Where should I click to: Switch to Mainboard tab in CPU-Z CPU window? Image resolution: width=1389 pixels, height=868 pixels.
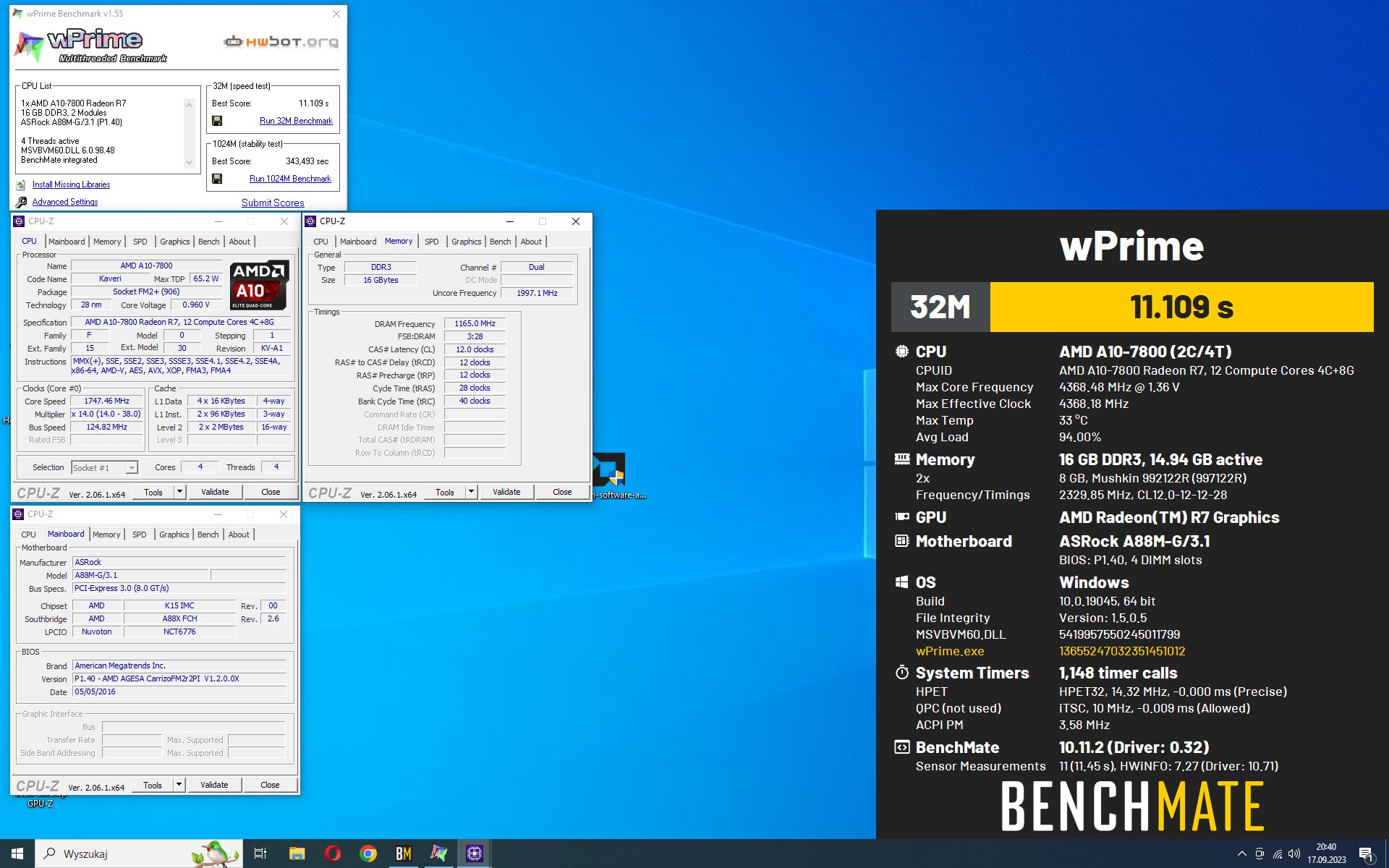tap(67, 242)
